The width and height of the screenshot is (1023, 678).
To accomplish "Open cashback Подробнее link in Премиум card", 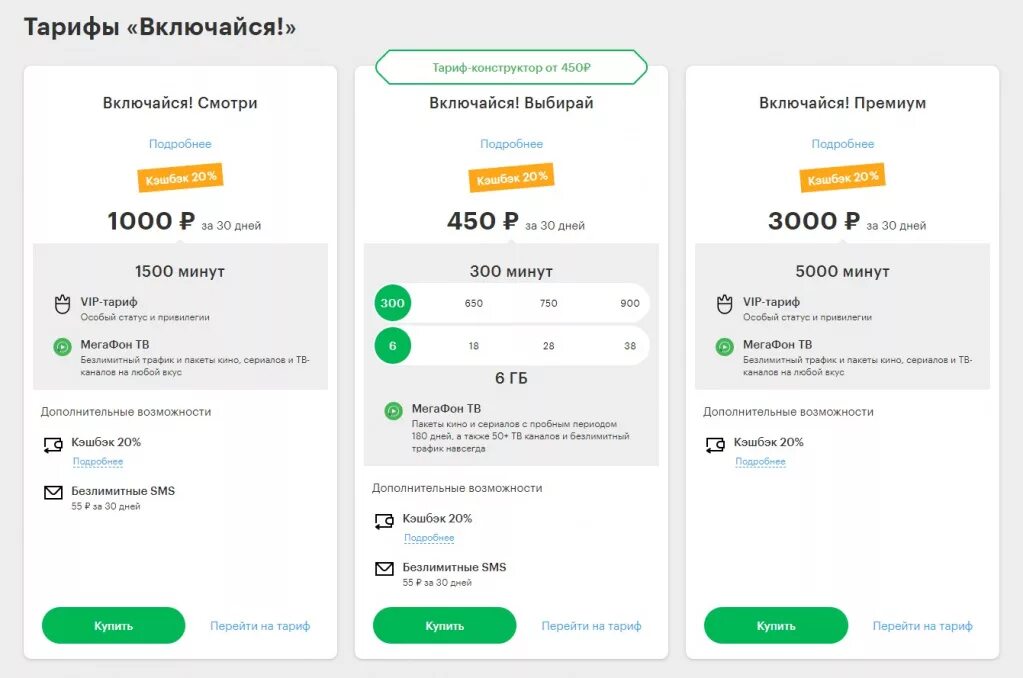I will 760,462.
